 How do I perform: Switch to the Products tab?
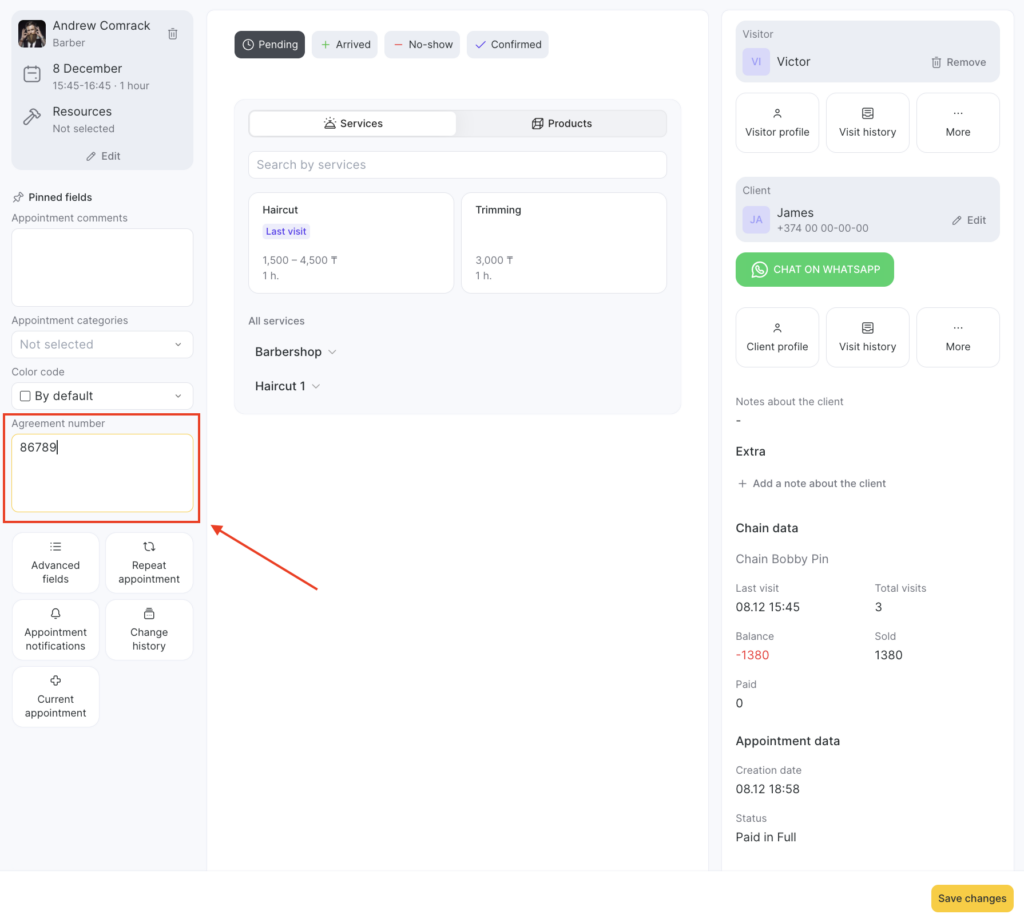click(561, 124)
